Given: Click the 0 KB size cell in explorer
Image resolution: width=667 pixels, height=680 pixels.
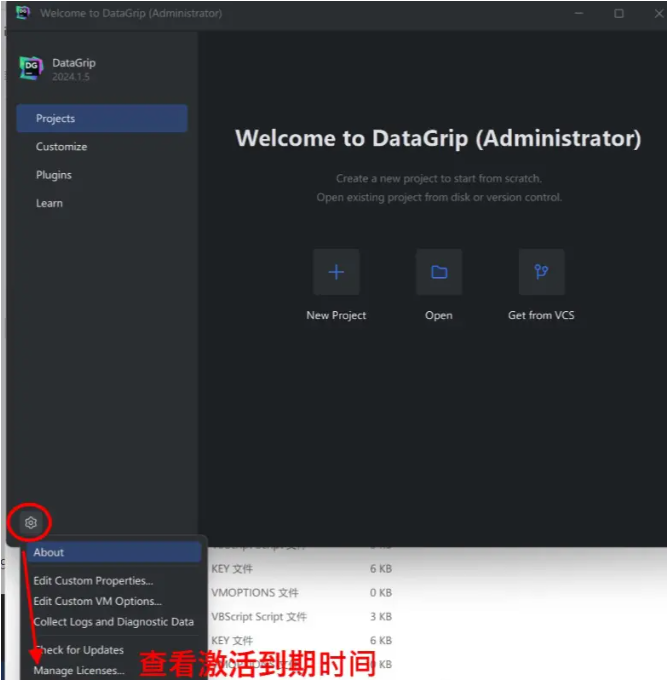Looking at the screenshot, I should point(381,592).
